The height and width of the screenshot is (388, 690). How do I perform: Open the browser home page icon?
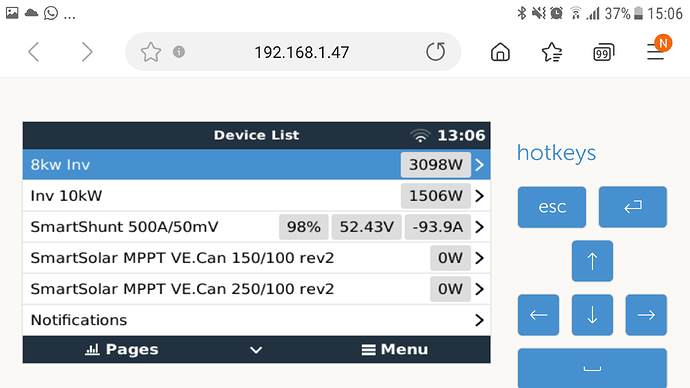point(500,52)
